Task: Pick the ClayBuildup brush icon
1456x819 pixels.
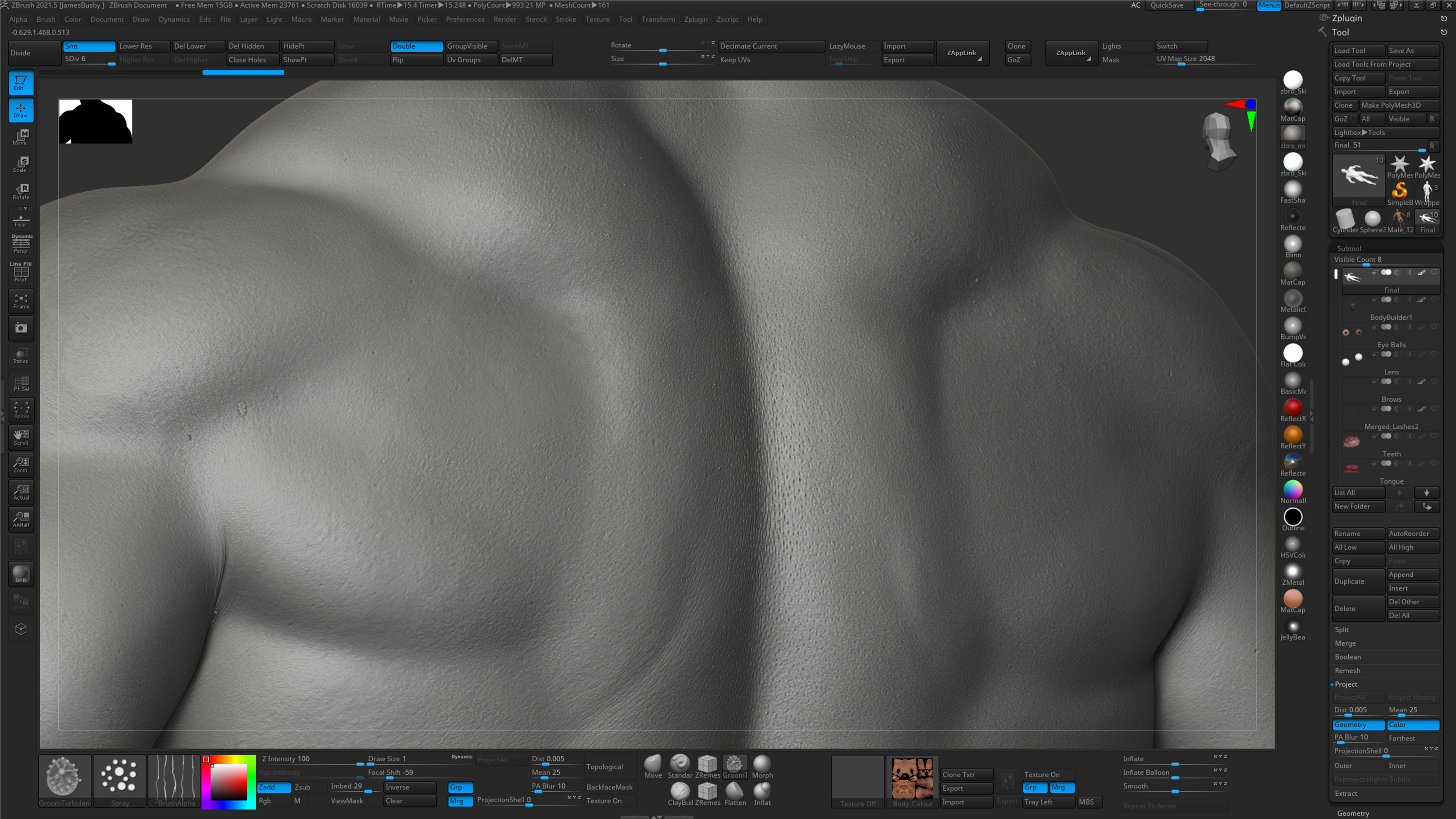Action: tap(680, 791)
